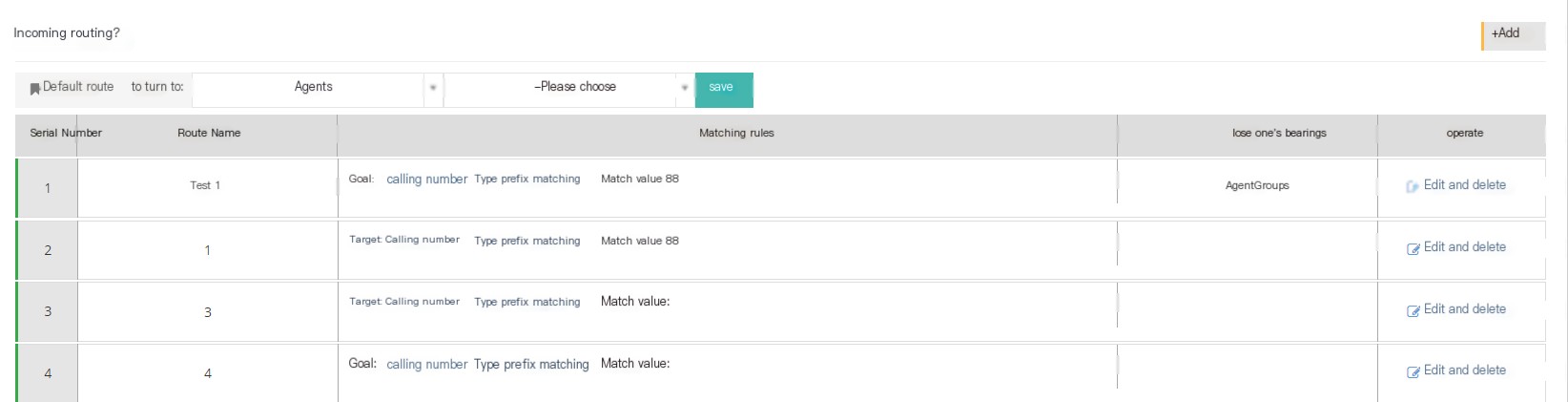Select the Matching rules column header
The image size is (1568, 402).
736,134
